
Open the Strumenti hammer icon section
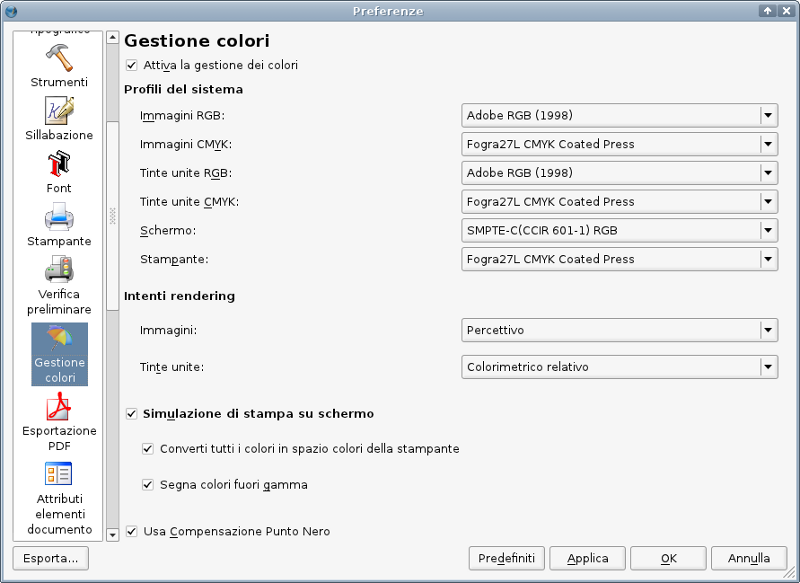click(59, 58)
